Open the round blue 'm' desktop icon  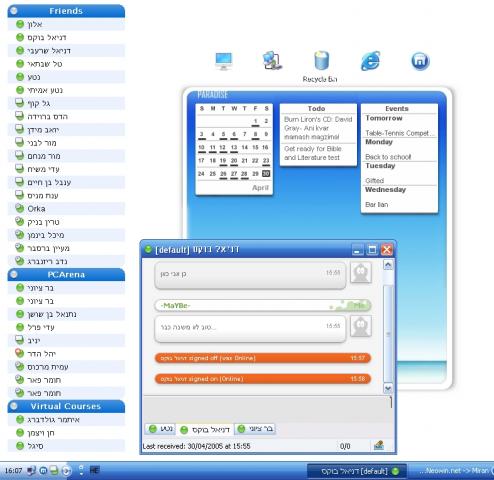coord(420,61)
